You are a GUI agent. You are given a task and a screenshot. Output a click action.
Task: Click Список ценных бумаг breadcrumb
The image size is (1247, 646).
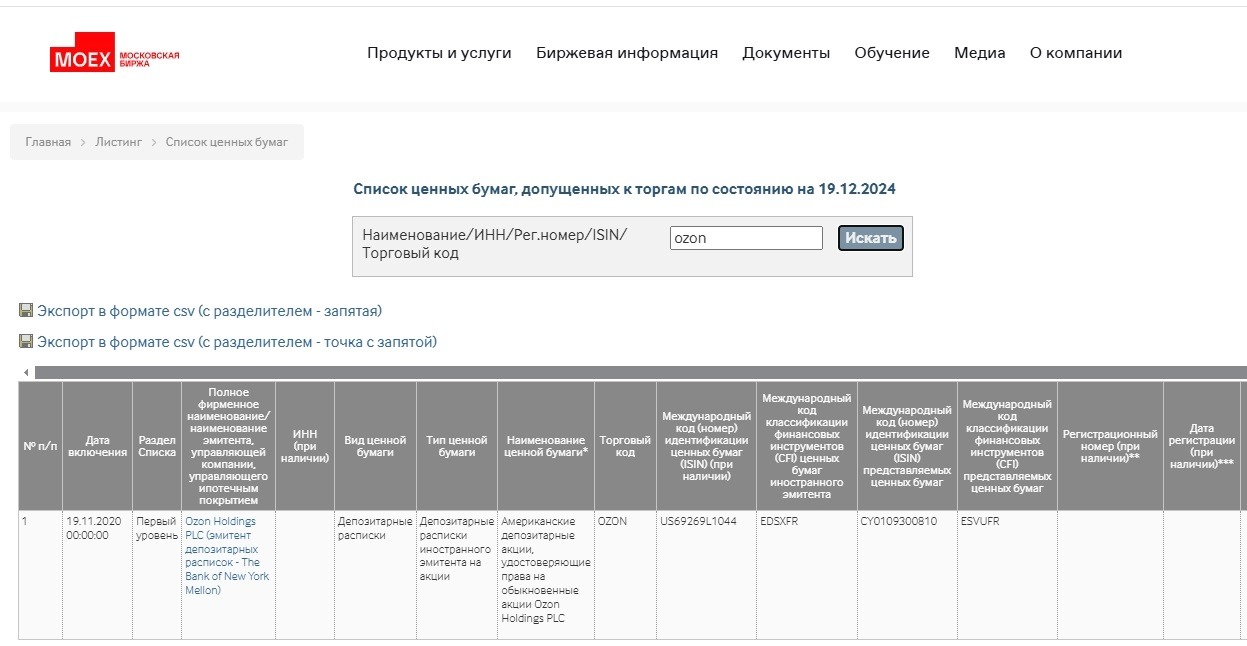tap(227, 142)
